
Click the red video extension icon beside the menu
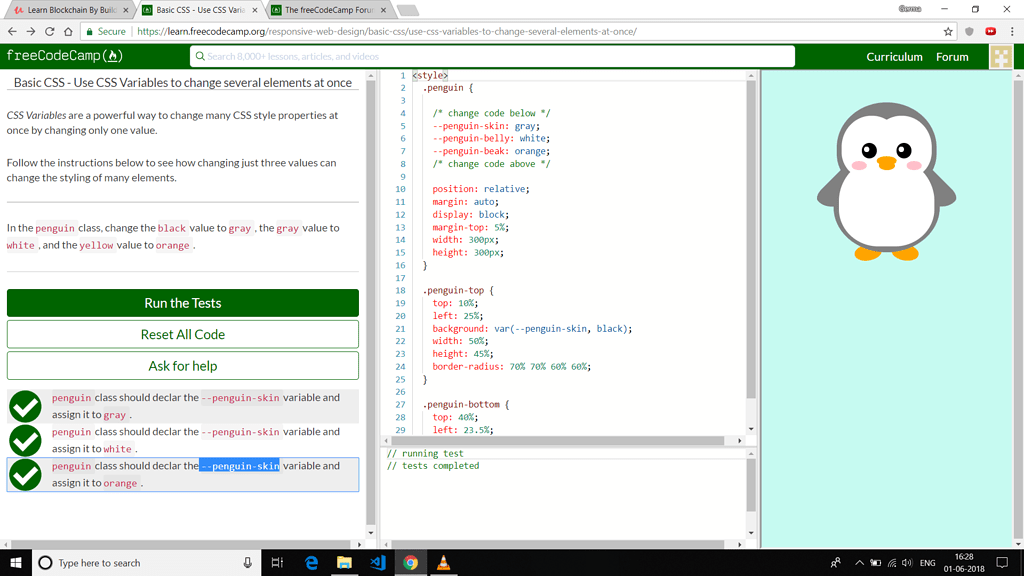point(991,31)
